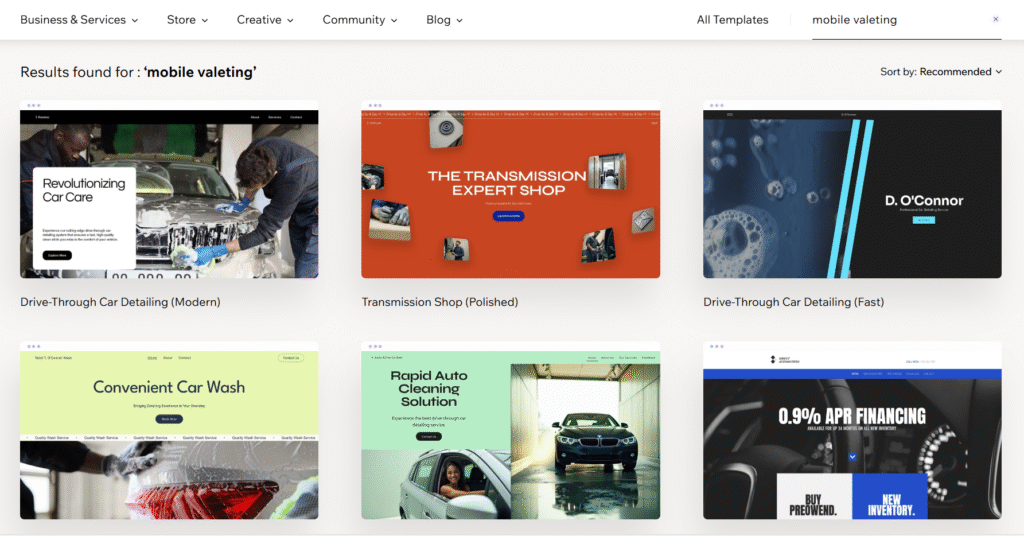Open the Creative menu

point(265,20)
